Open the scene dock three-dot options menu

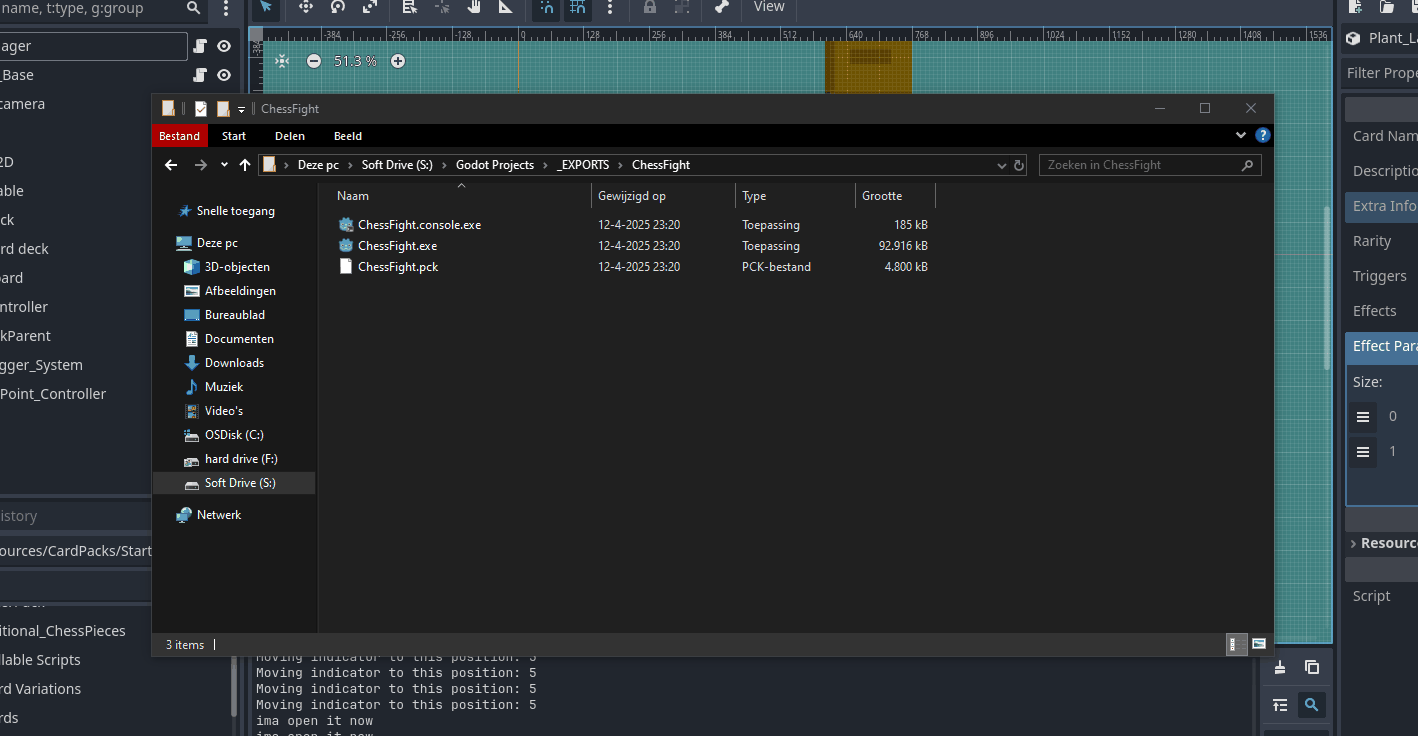tap(226, 8)
